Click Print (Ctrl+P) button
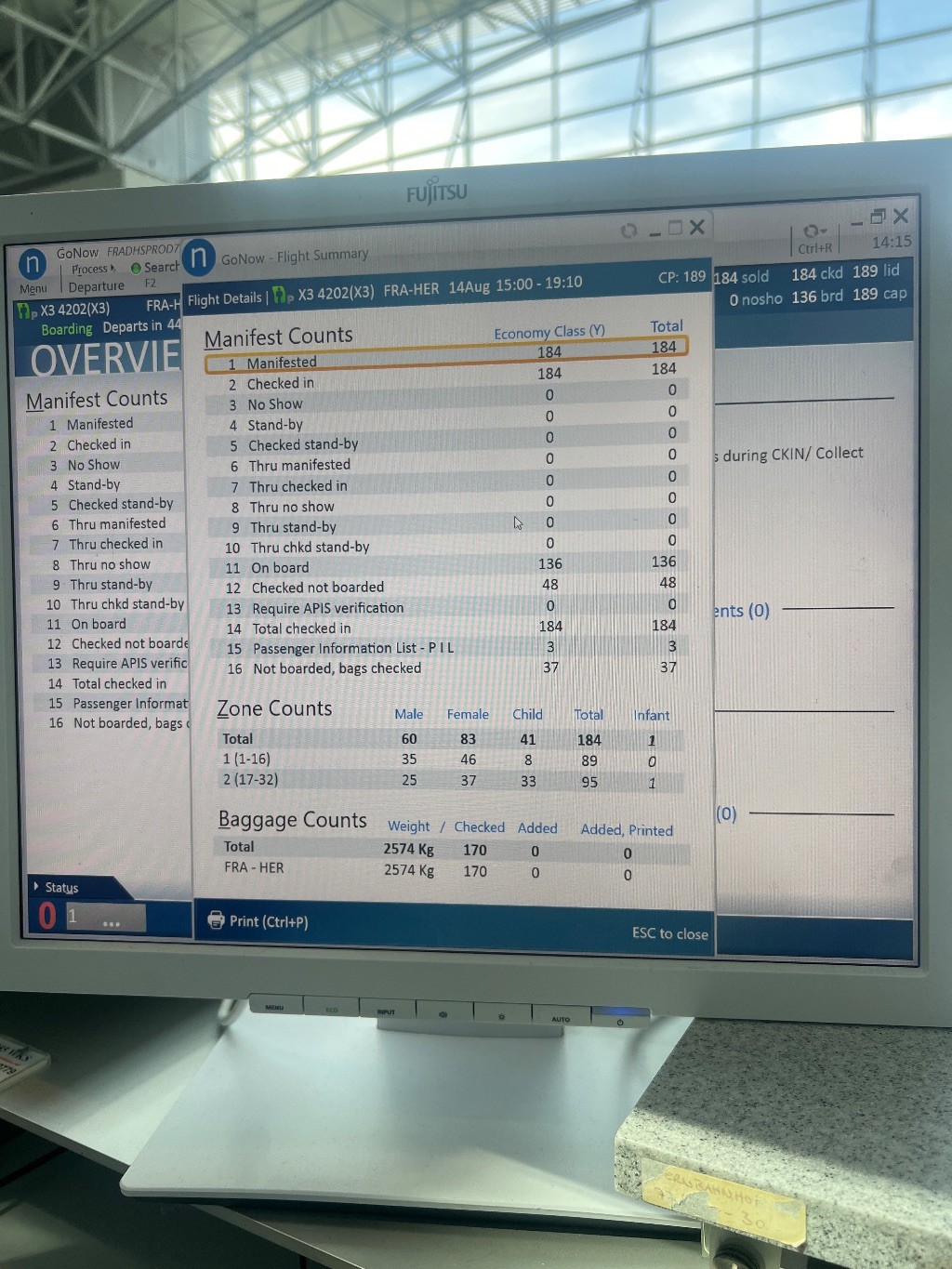The height and width of the screenshot is (1269, 952). [x=258, y=921]
